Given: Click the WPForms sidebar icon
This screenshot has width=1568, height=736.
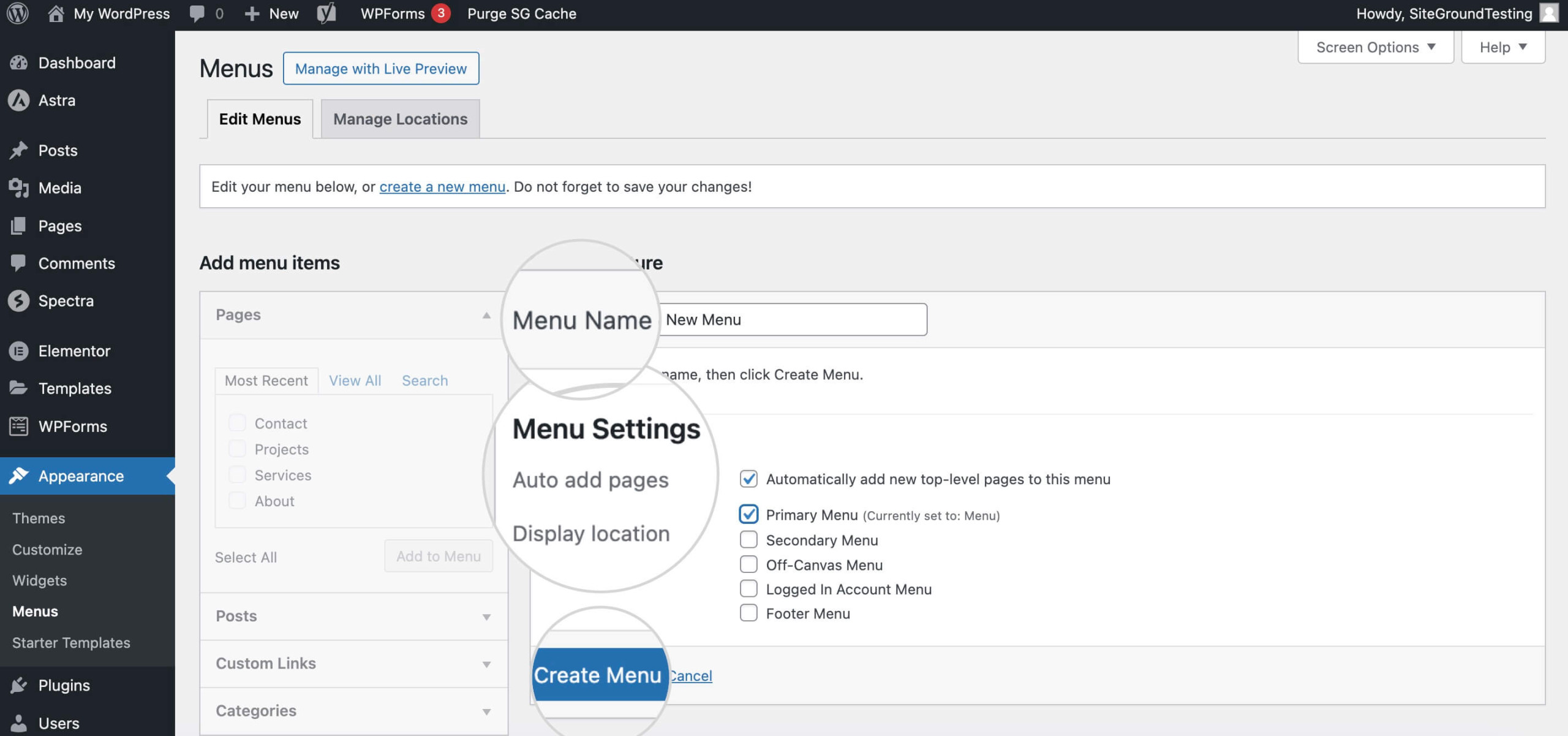Looking at the screenshot, I should (19, 426).
